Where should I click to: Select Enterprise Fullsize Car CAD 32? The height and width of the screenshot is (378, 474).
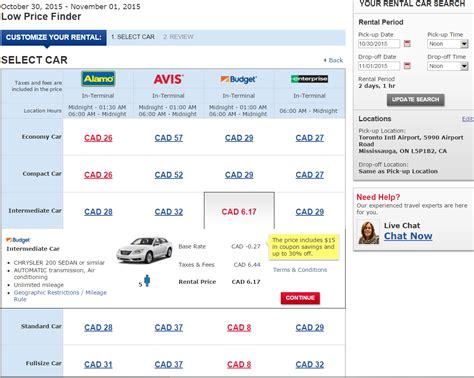(x=310, y=364)
